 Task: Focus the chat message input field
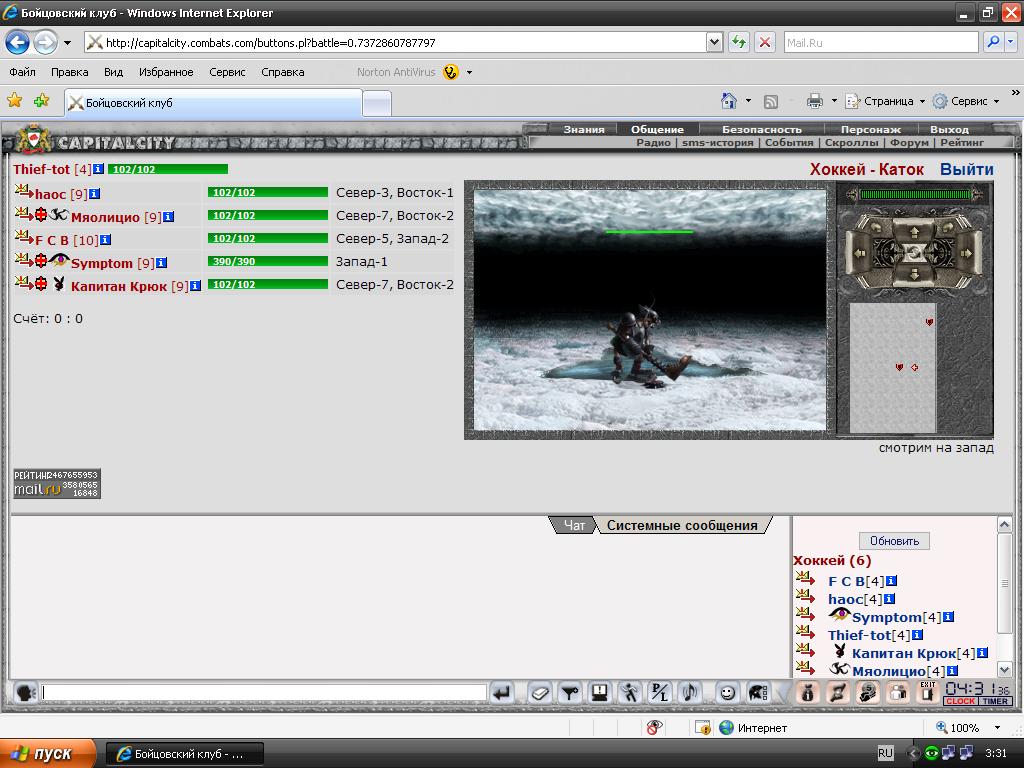(264, 692)
